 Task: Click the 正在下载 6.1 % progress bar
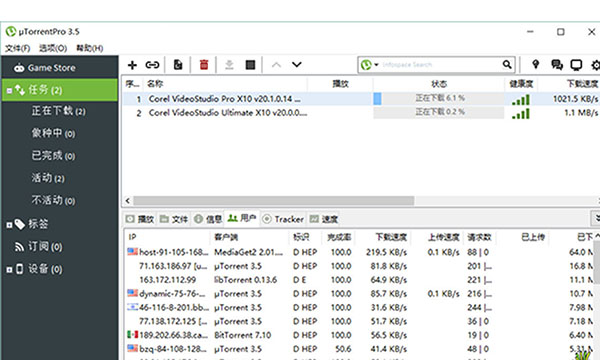point(439,99)
